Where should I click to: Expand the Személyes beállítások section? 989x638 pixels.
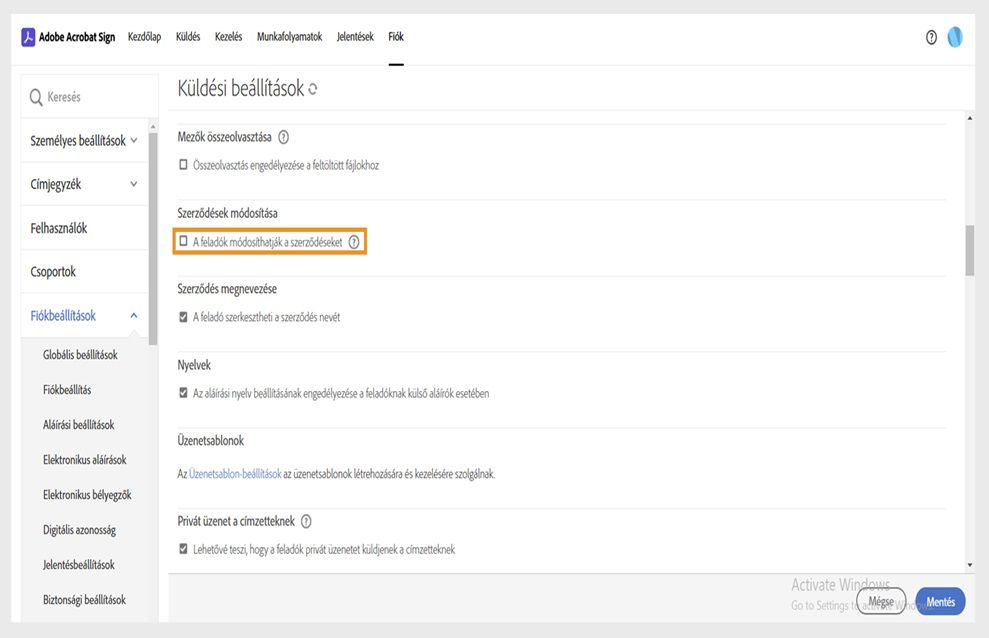[x=134, y=141]
